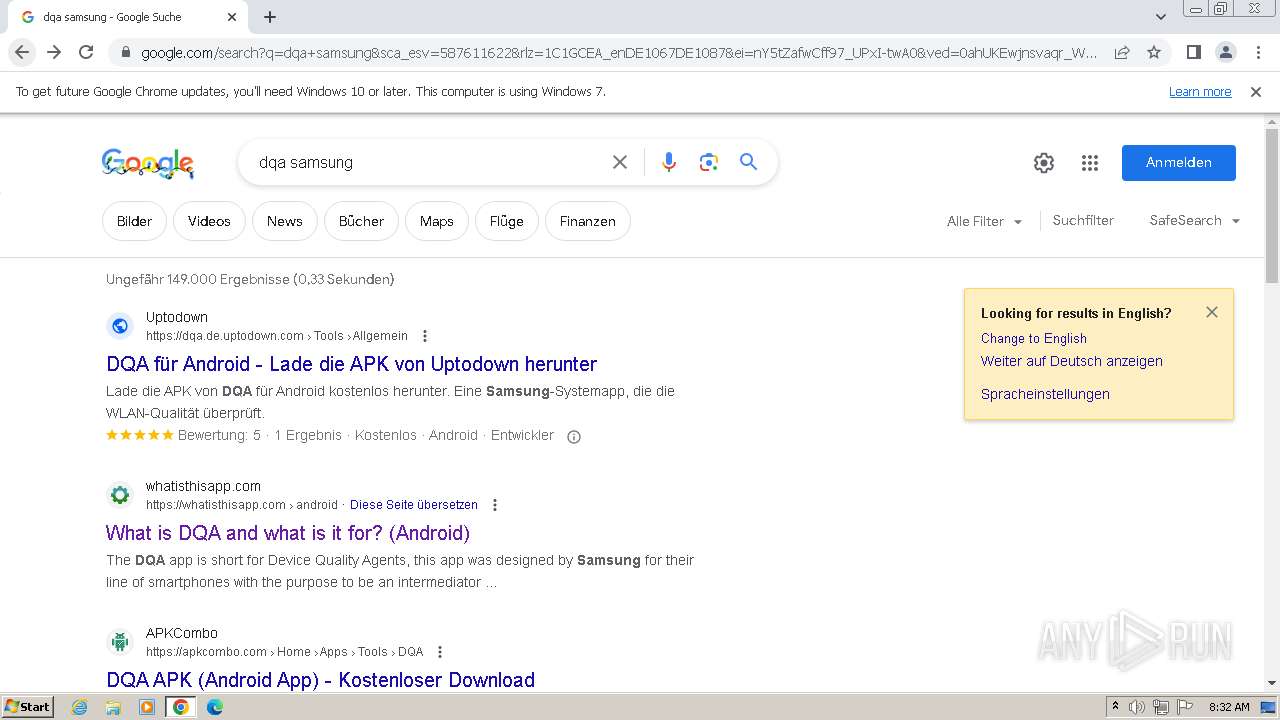Click the Uptodown site favicon

tap(120, 326)
